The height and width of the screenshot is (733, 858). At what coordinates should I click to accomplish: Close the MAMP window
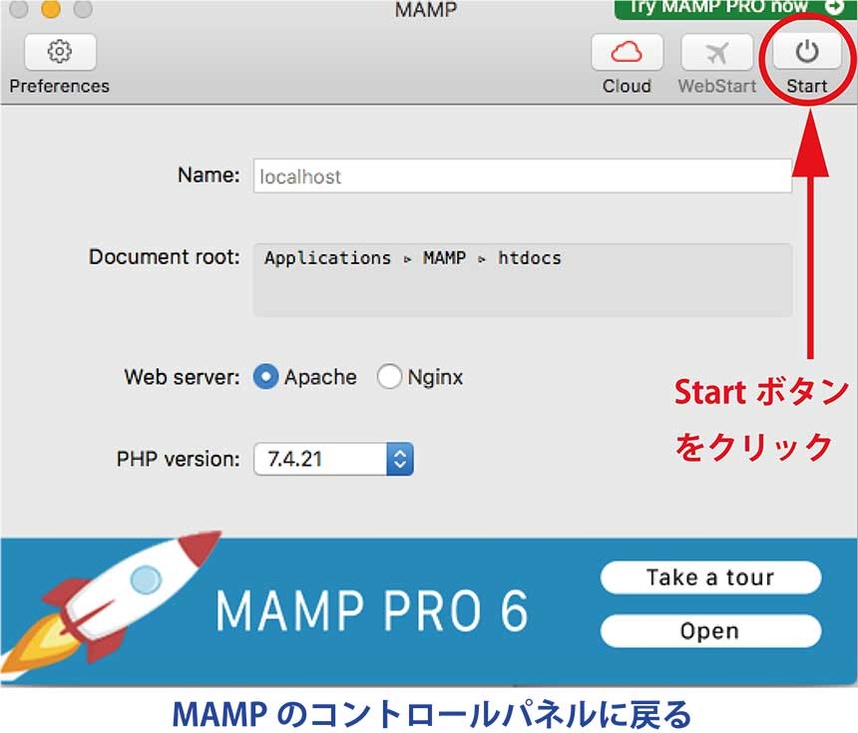pyautogui.click(x=19, y=9)
